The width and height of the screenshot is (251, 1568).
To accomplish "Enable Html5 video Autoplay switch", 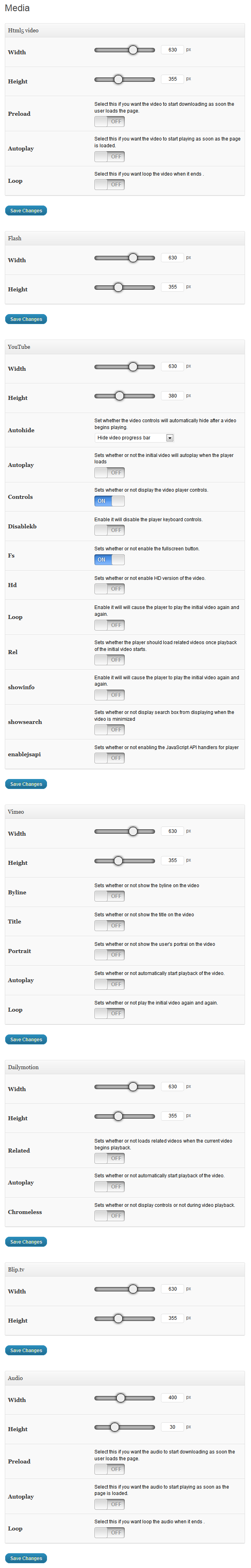I will [x=110, y=156].
